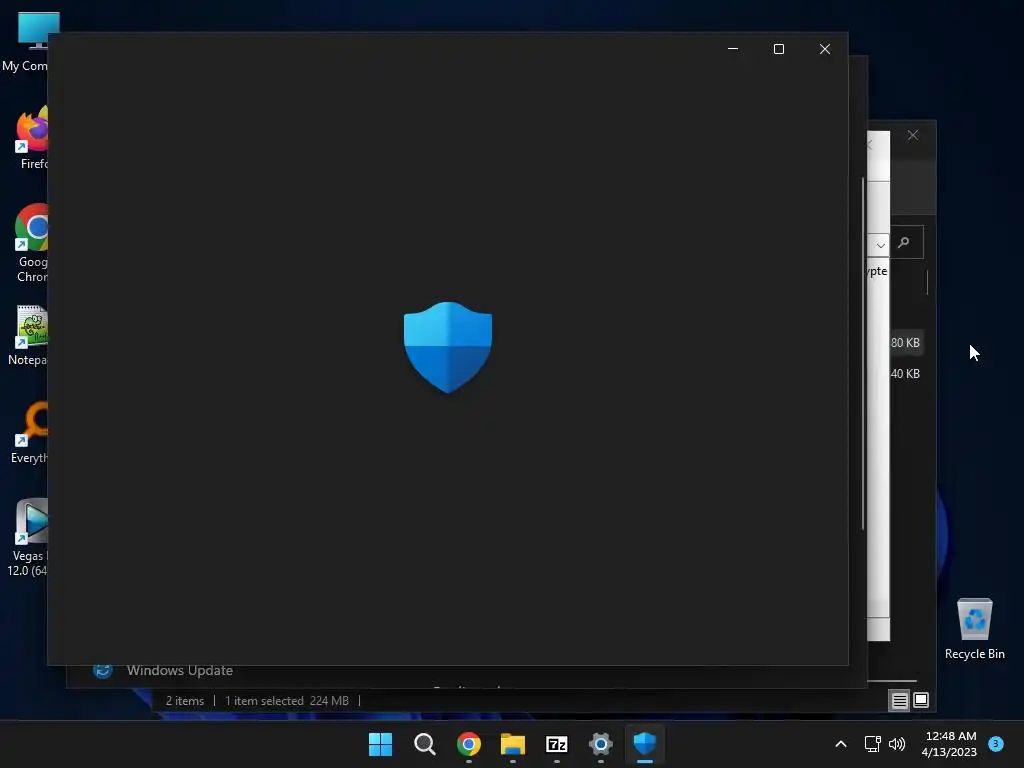Screen dimensions: 1024x768
Task: Select the file row sized 40 KB
Action: tap(905, 374)
